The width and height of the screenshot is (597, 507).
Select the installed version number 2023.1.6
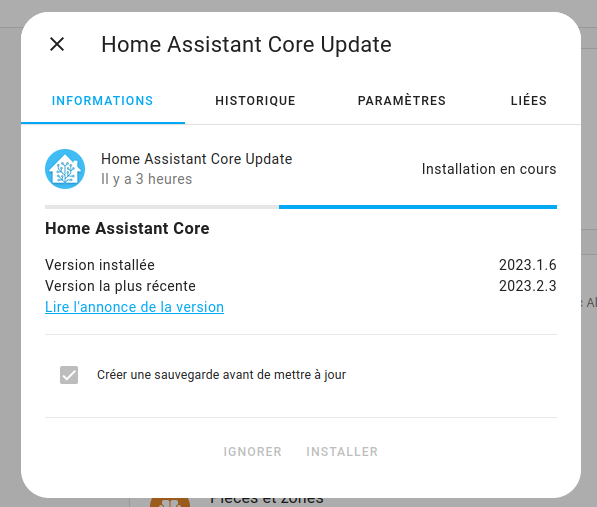[x=528, y=265]
